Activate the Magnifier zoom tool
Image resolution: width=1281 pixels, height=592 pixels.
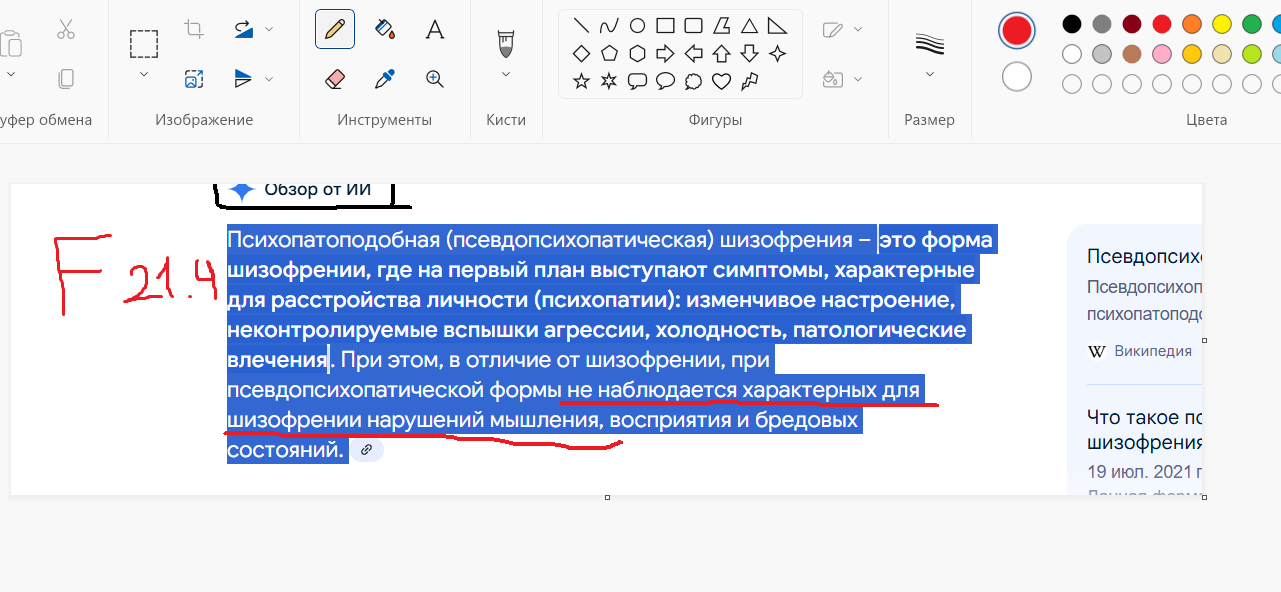[x=435, y=78]
